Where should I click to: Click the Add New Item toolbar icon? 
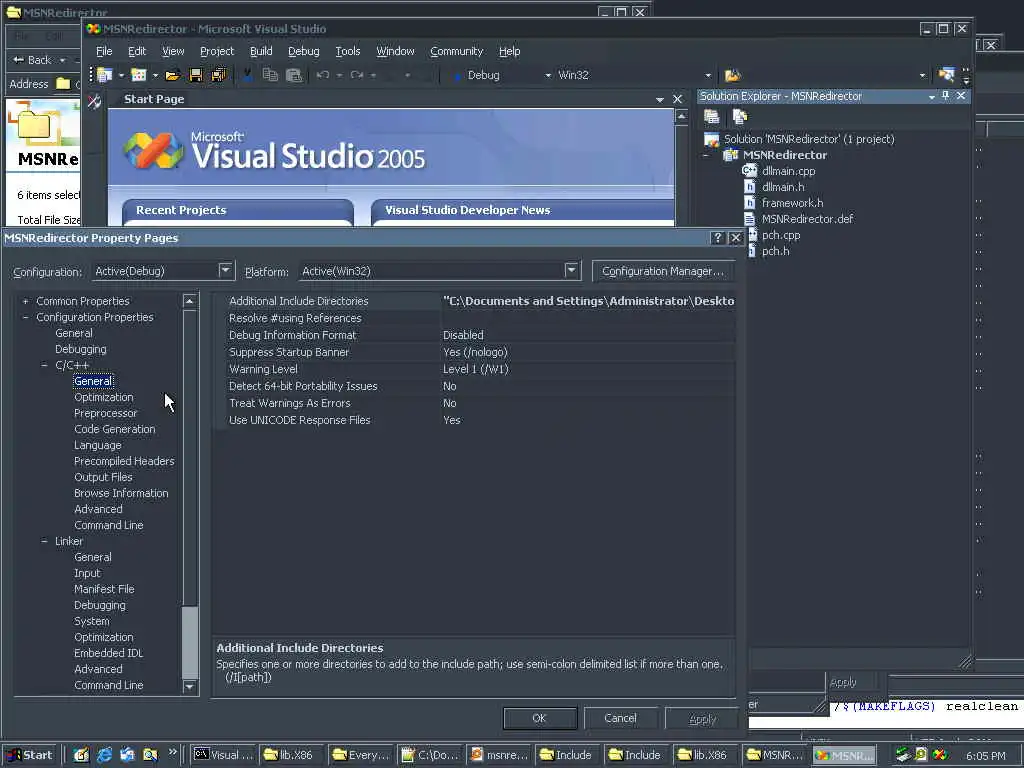(x=138, y=75)
